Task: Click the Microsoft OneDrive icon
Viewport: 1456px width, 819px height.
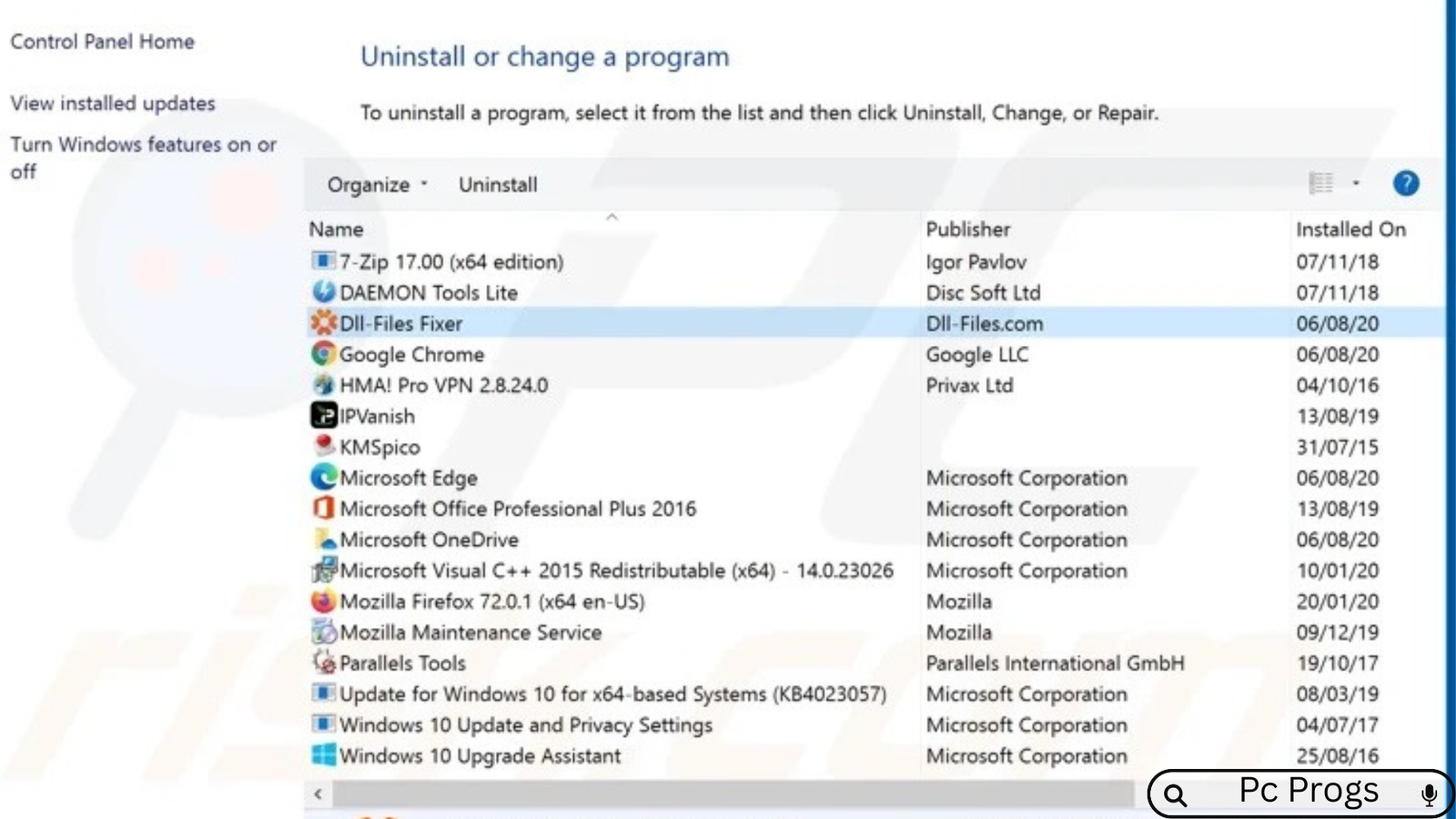Action: tap(323, 539)
